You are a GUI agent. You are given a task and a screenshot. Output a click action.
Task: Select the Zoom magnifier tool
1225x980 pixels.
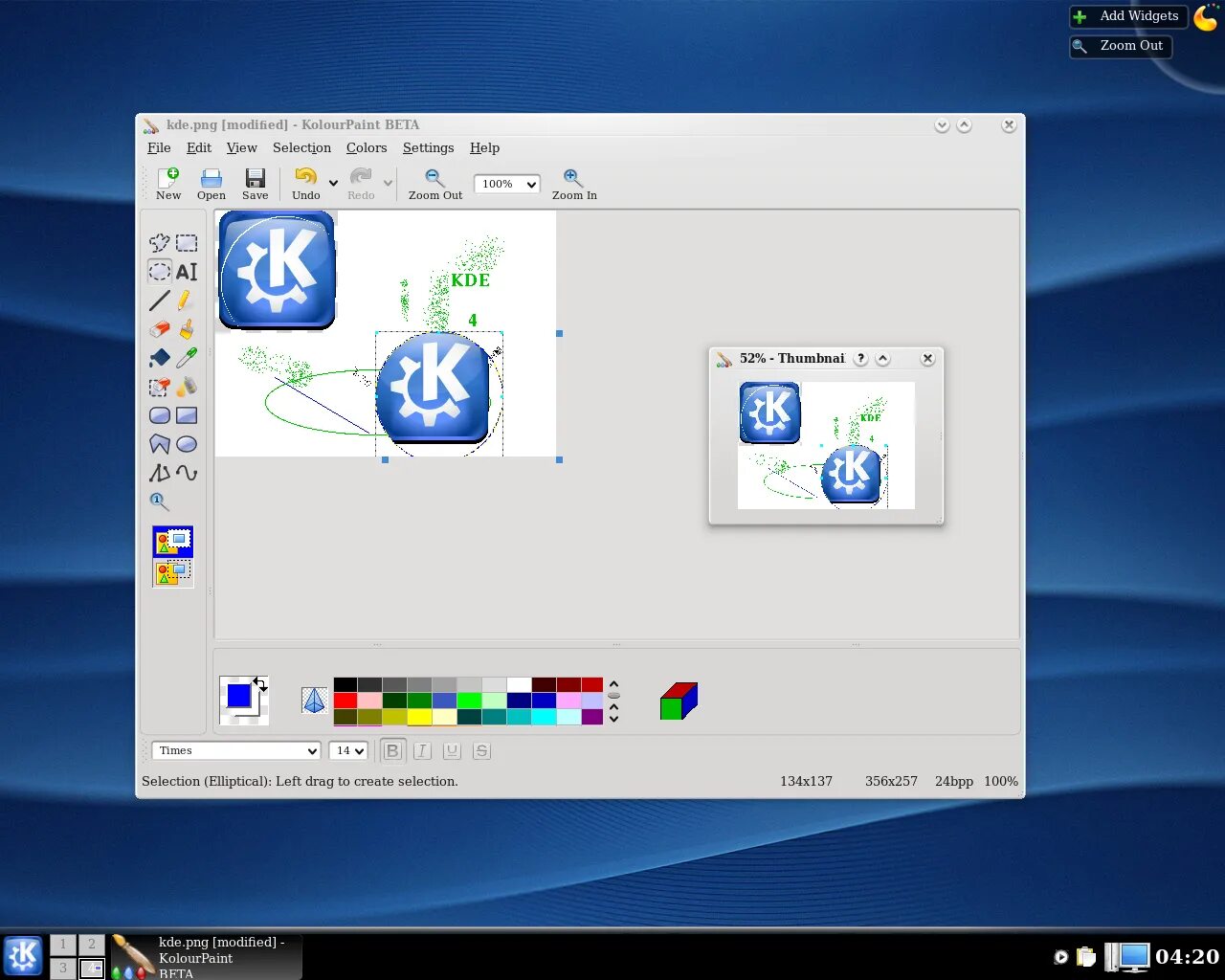pos(160,501)
